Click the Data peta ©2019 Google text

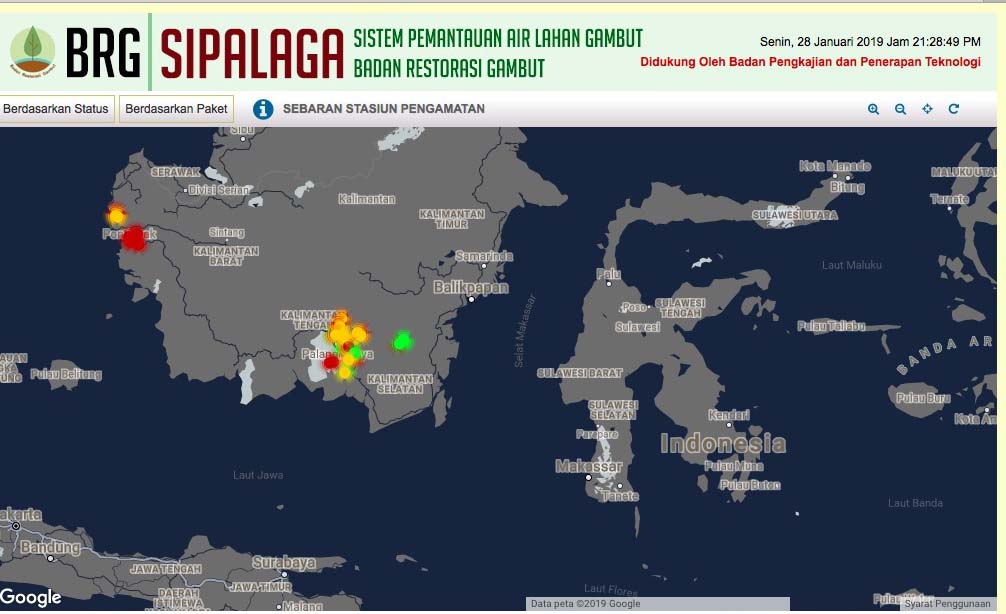click(585, 604)
